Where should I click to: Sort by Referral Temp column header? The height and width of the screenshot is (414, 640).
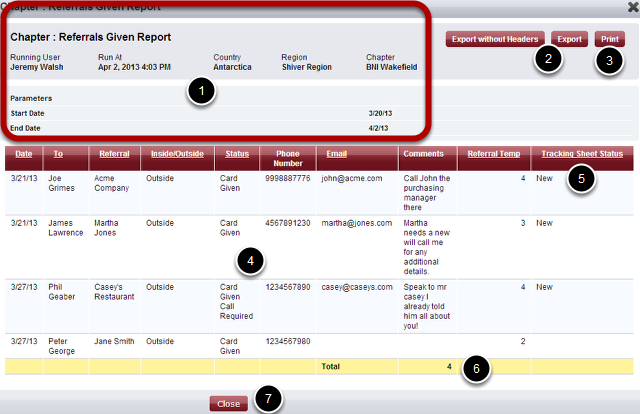pyautogui.click(x=490, y=154)
